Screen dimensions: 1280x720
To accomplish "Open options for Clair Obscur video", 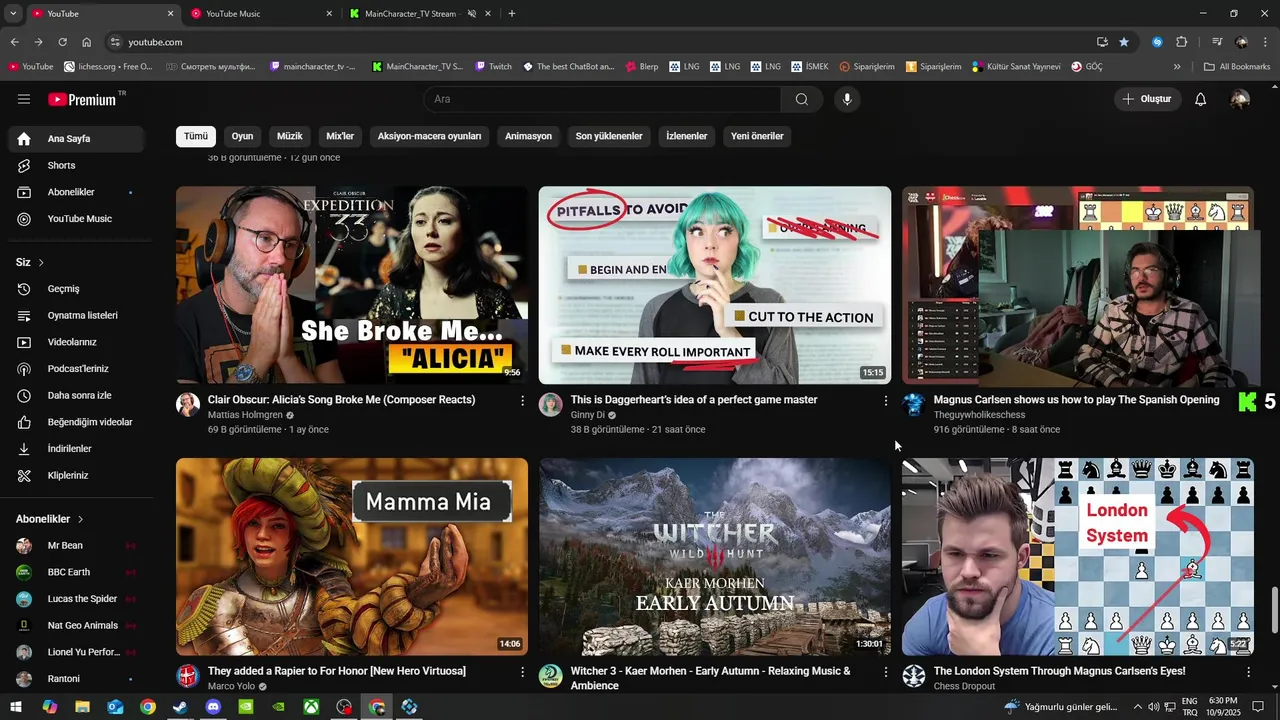I will click(x=522, y=400).
